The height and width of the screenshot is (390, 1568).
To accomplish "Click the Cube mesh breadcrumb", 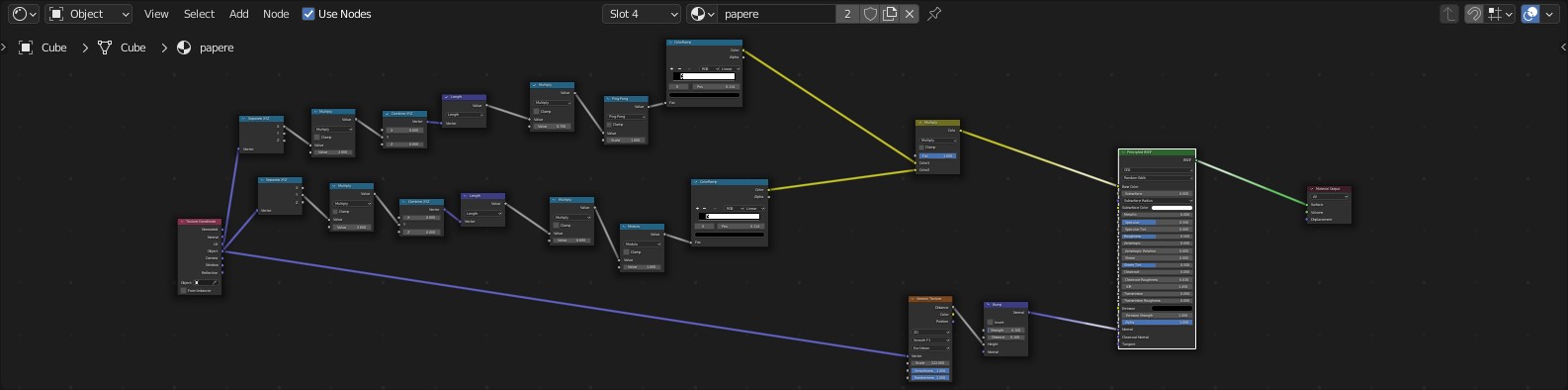I will click(x=122, y=48).
